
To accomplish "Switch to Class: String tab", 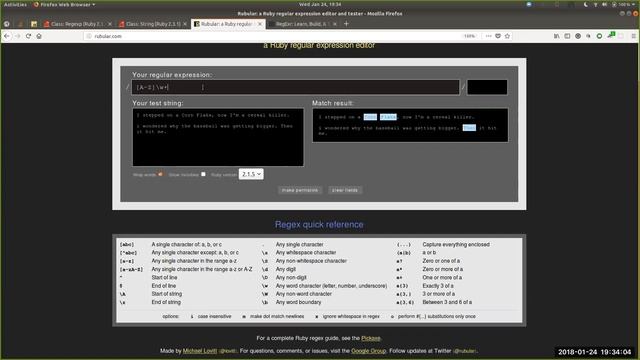I will tap(153, 24).
